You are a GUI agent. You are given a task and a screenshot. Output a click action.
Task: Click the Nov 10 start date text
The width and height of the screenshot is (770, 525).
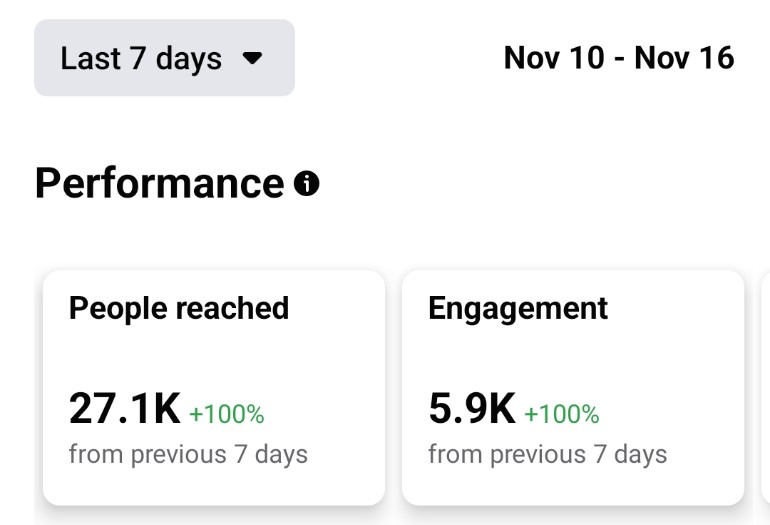[x=554, y=58]
